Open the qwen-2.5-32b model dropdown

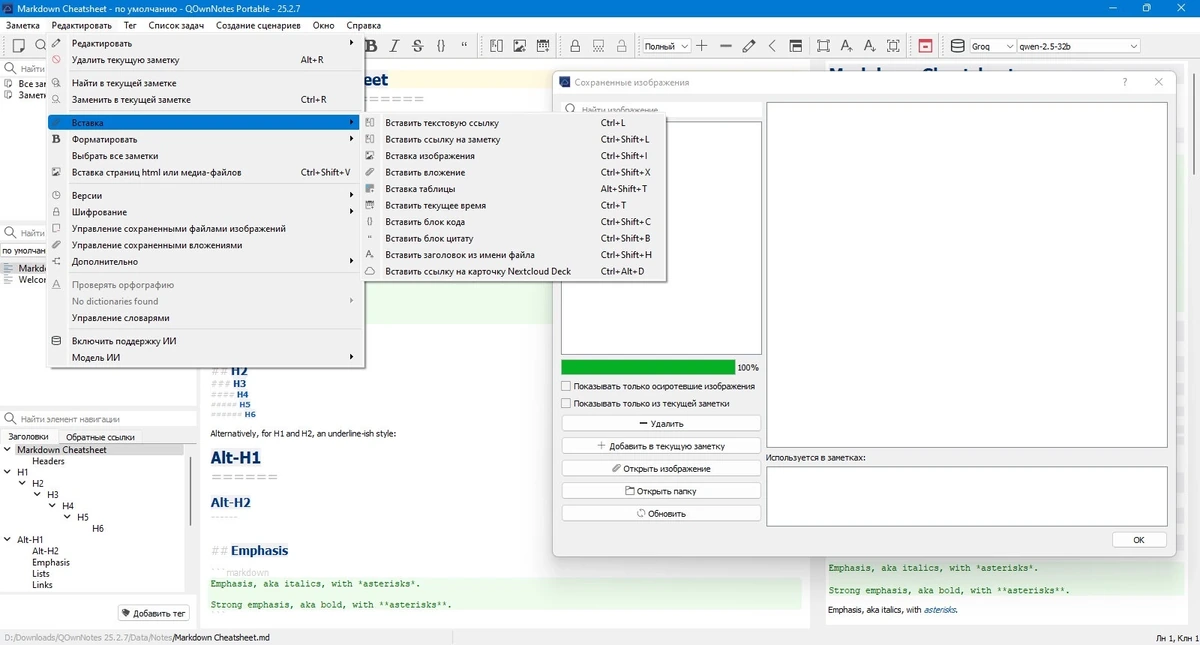tap(1078, 46)
